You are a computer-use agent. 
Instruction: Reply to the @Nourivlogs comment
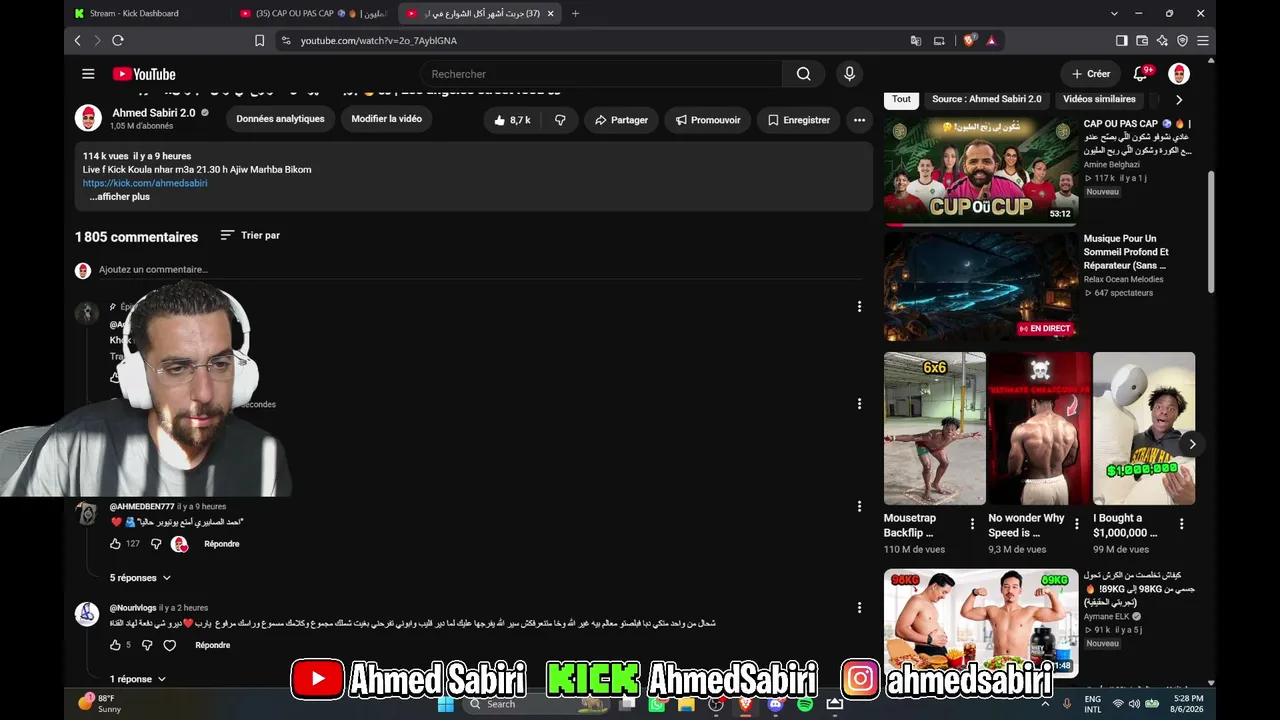213,645
